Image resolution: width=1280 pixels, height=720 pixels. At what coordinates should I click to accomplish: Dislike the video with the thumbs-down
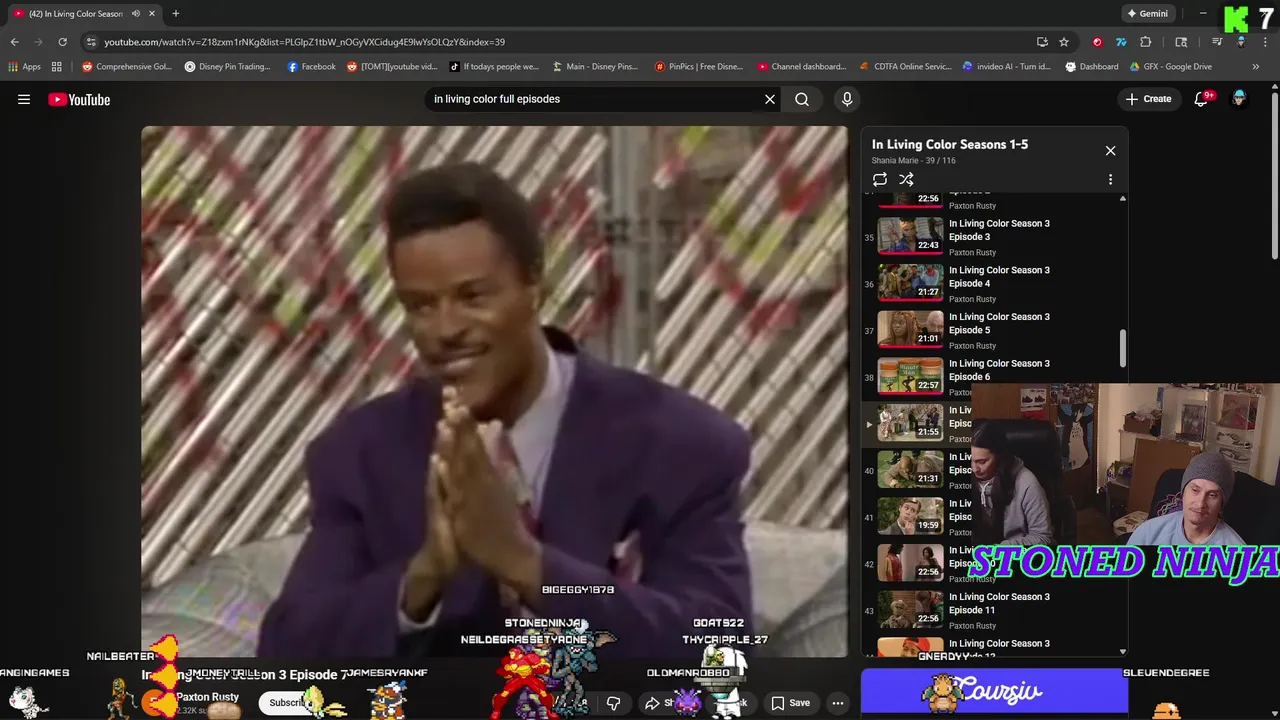pos(613,703)
